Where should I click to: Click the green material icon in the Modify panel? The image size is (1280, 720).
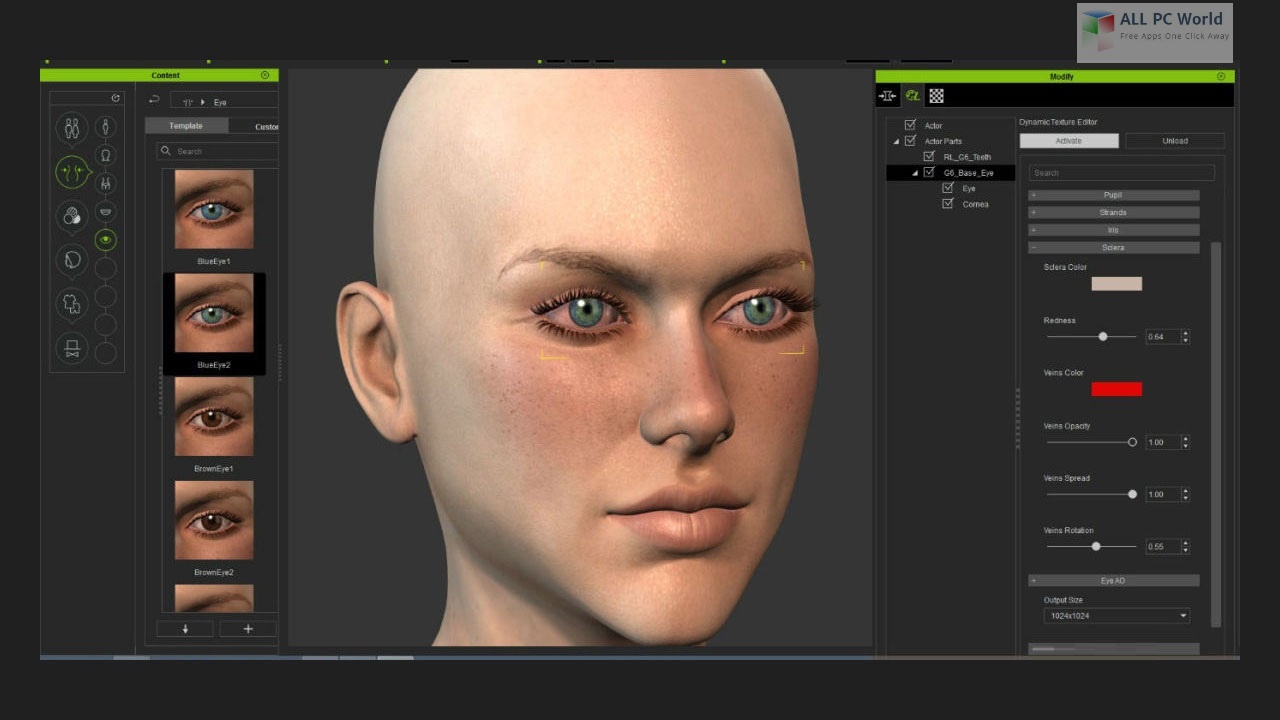click(x=912, y=96)
